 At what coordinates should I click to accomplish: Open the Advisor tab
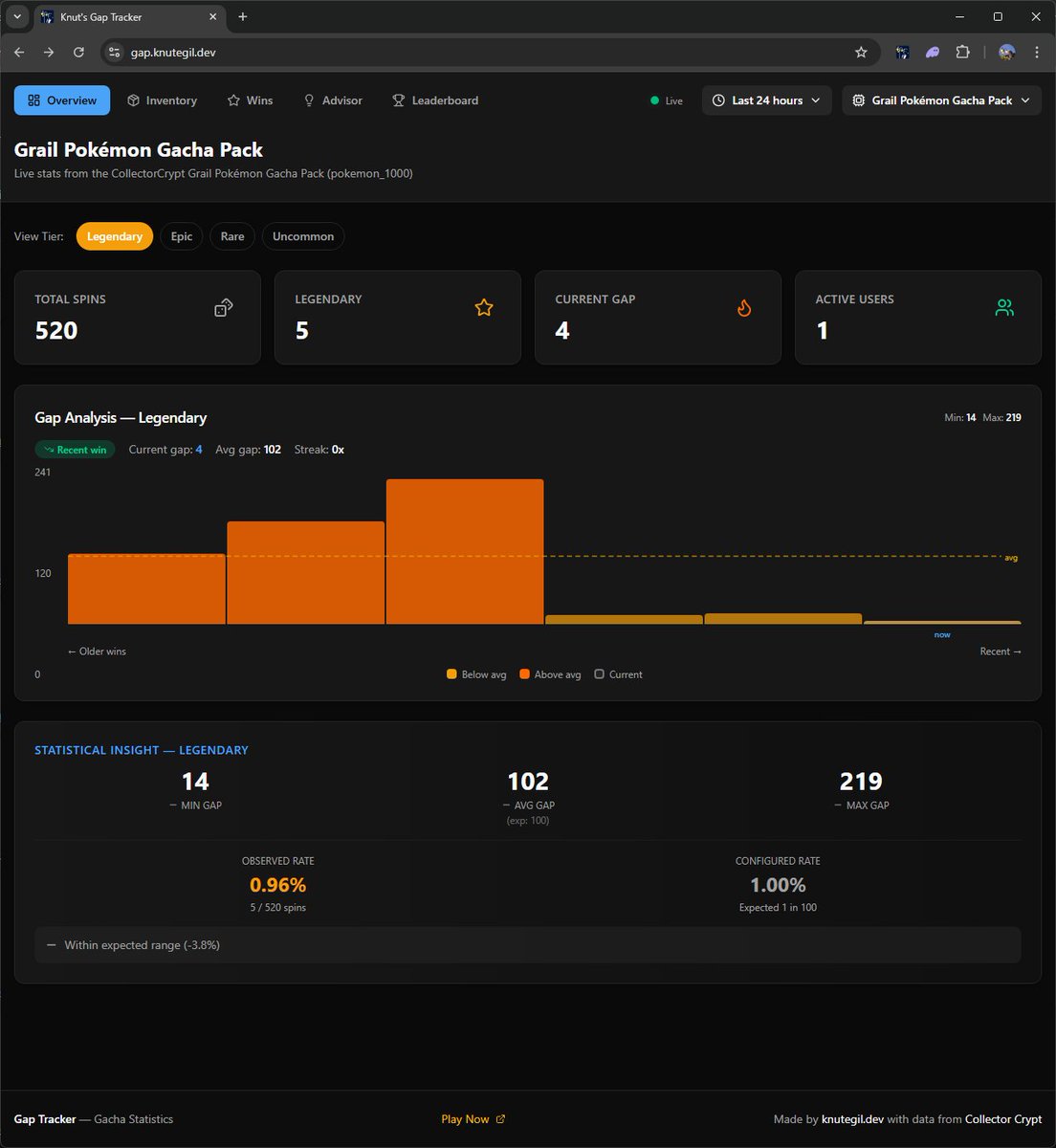(333, 100)
